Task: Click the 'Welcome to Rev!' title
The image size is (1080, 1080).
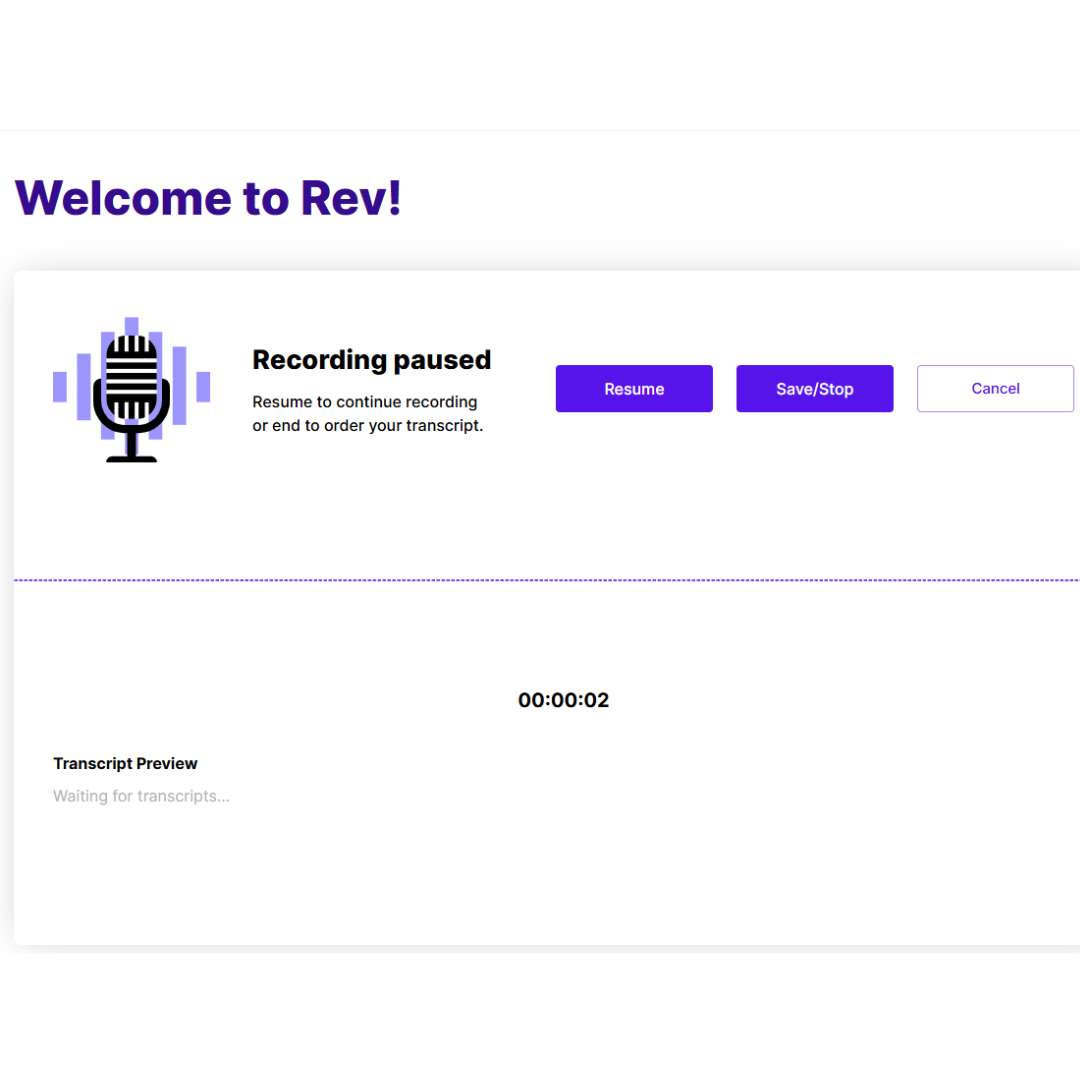Action: (x=207, y=198)
